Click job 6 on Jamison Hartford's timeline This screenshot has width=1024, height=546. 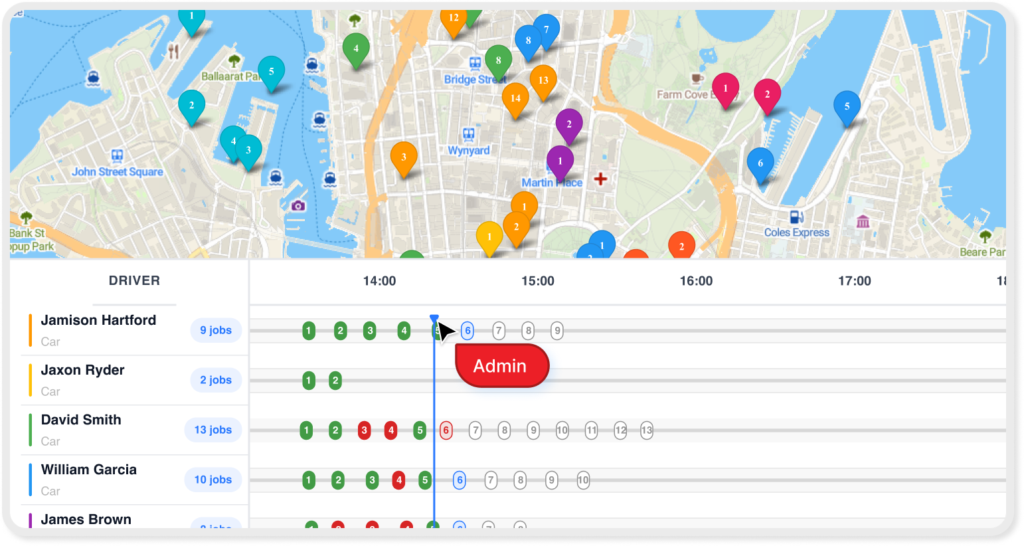(467, 331)
